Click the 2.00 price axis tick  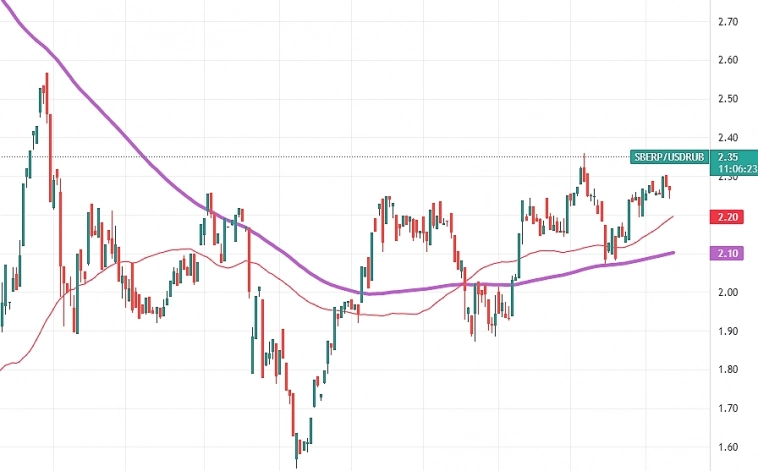click(728, 292)
